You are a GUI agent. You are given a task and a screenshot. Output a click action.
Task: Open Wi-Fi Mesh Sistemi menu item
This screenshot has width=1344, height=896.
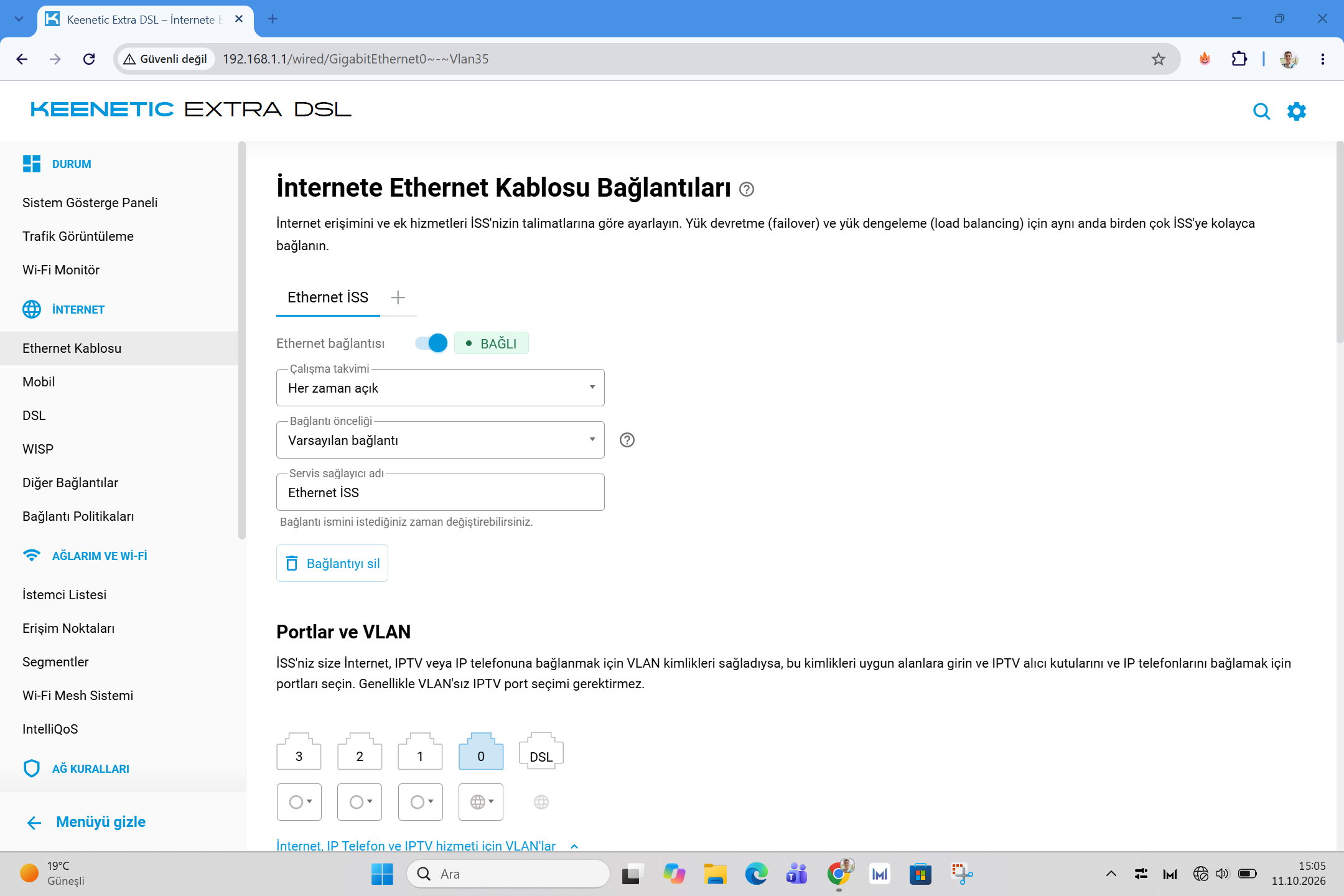(x=78, y=696)
